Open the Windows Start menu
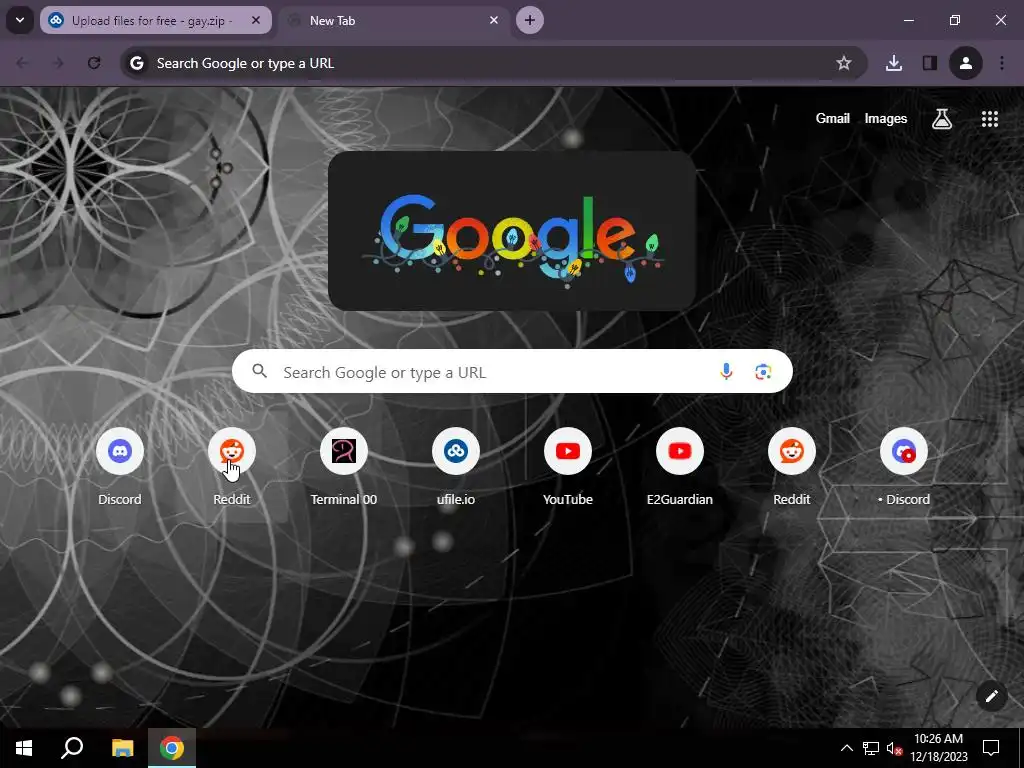Viewport: 1024px width, 768px height. click(x=24, y=748)
